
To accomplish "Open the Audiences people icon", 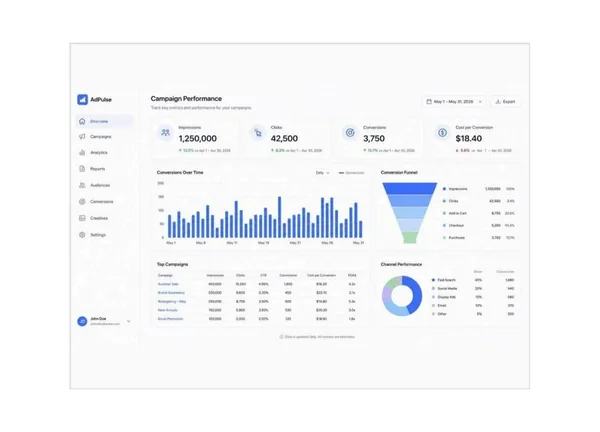I will [82, 185].
